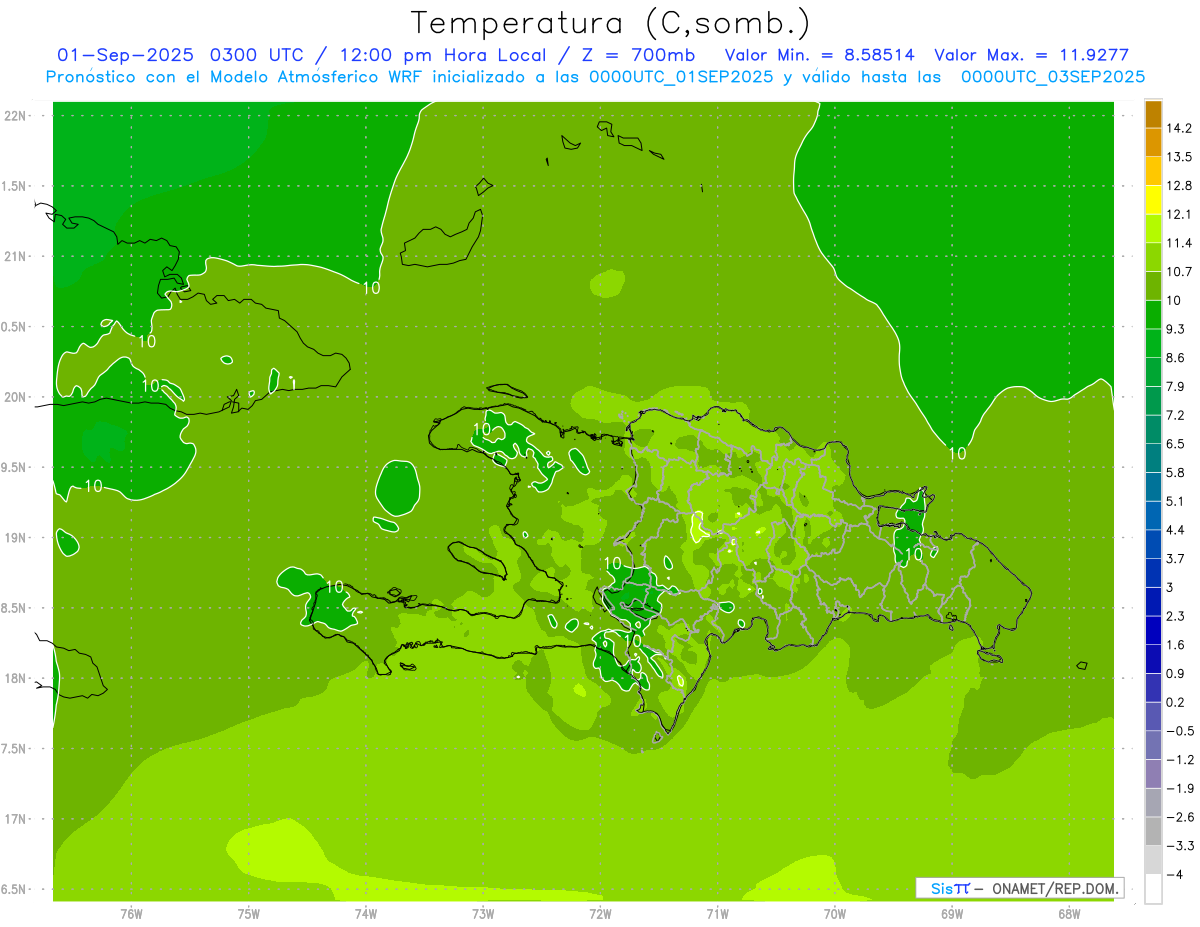This screenshot has height=927, width=1200.
Task: Click the "12.8" colorbar value
Action: [x=1180, y=186]
